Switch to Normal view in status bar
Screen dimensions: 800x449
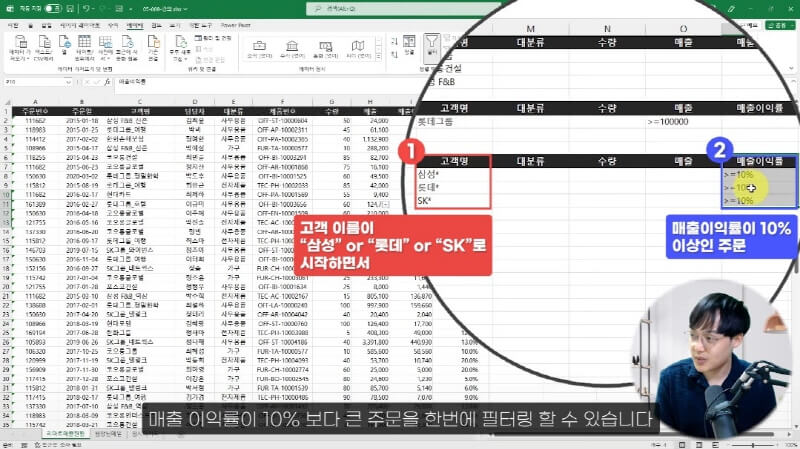coord(682,445)
